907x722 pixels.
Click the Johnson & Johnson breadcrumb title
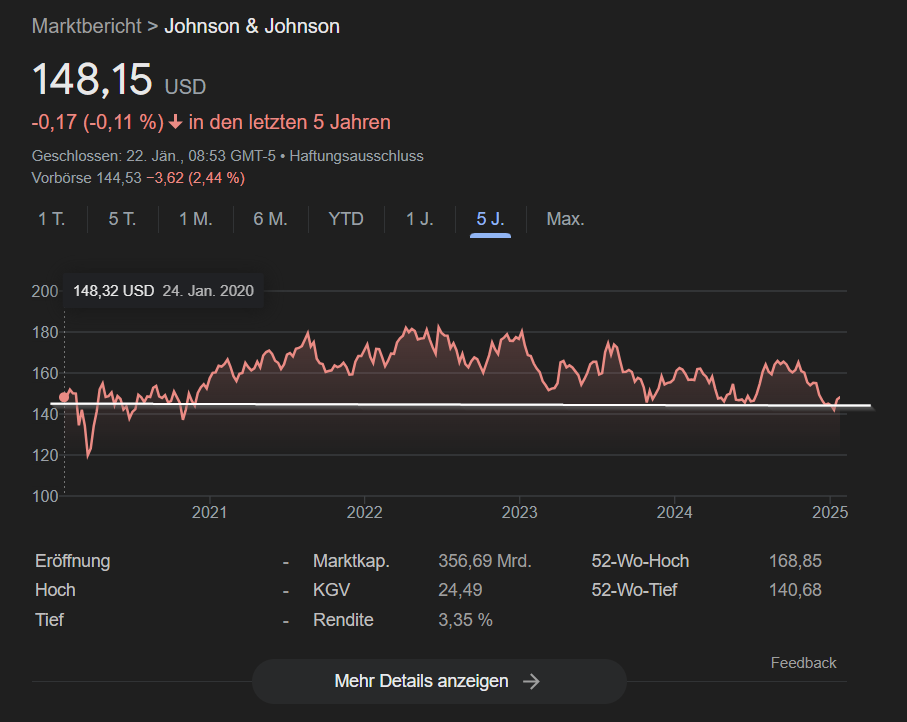252,26
